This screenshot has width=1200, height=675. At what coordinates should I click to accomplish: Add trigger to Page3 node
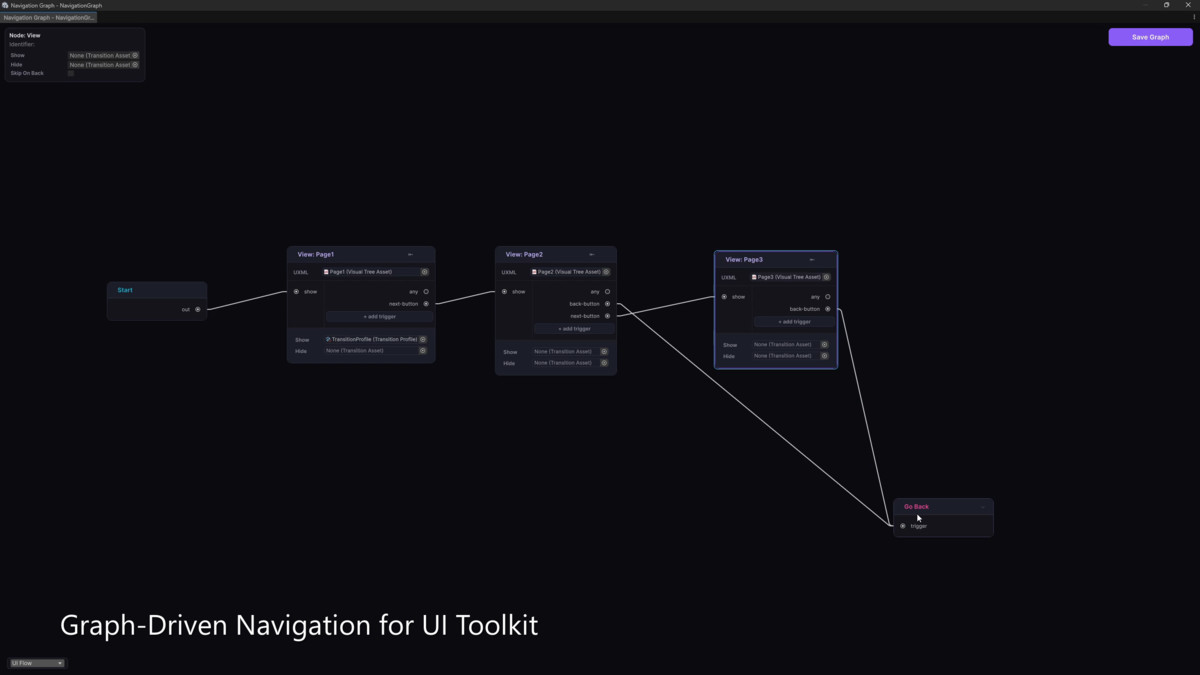tap(795, 321)
